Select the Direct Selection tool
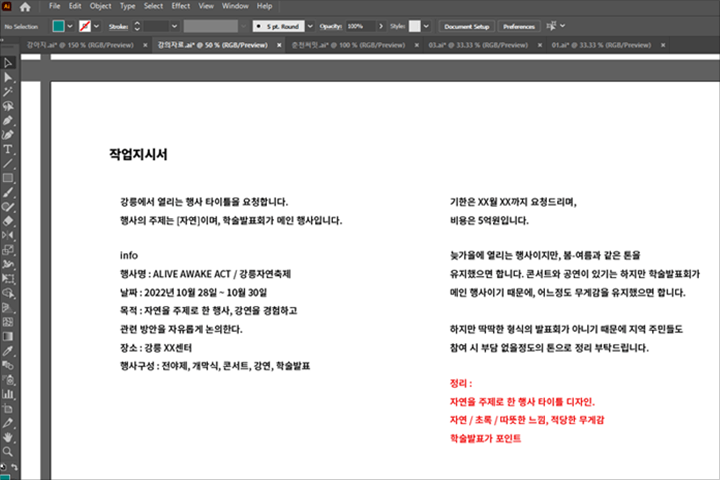The image size is (720, 480). [8, 77]
